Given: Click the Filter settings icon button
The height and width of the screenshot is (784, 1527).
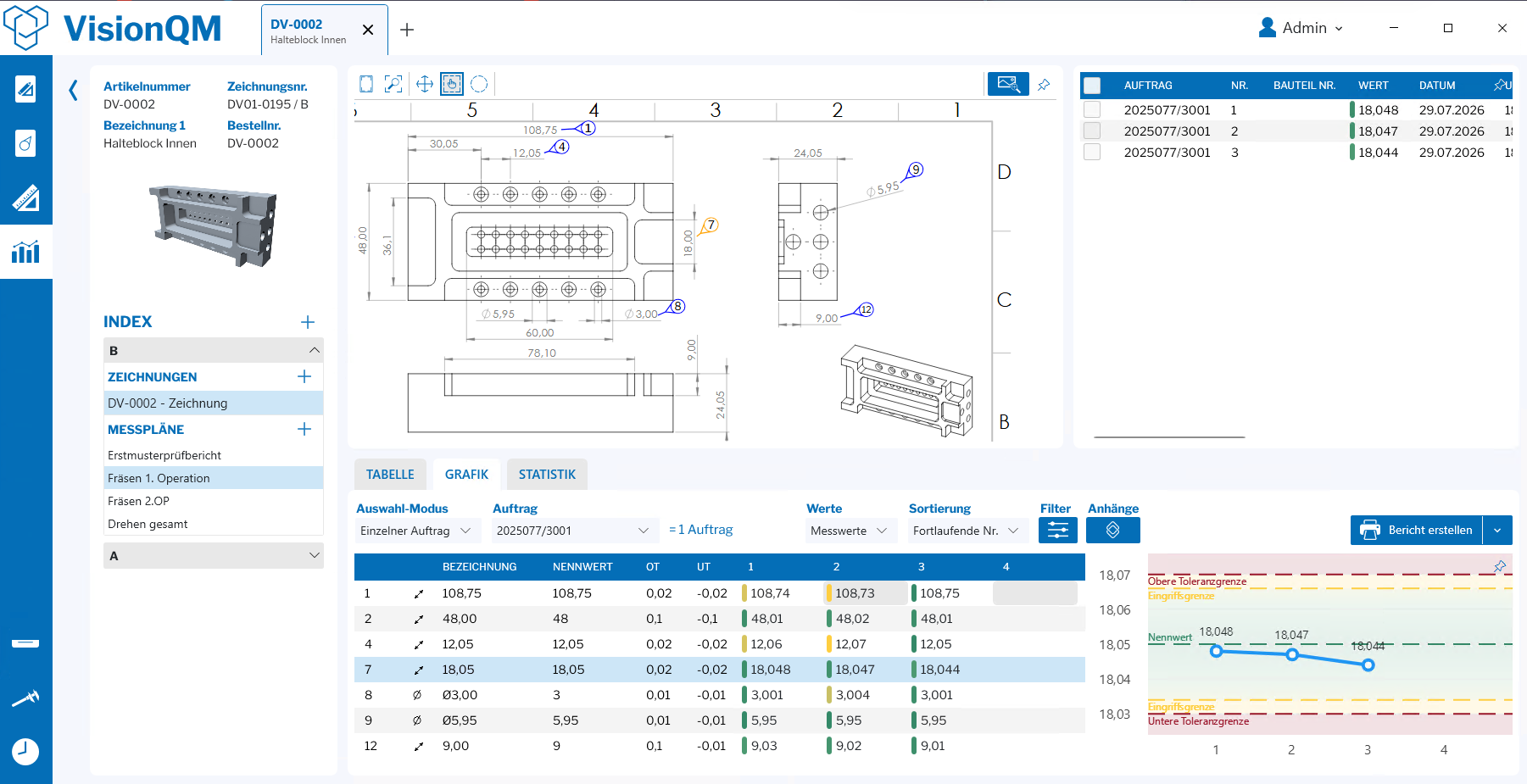Looking at the screenshot, I should (x=1058, y=530).
